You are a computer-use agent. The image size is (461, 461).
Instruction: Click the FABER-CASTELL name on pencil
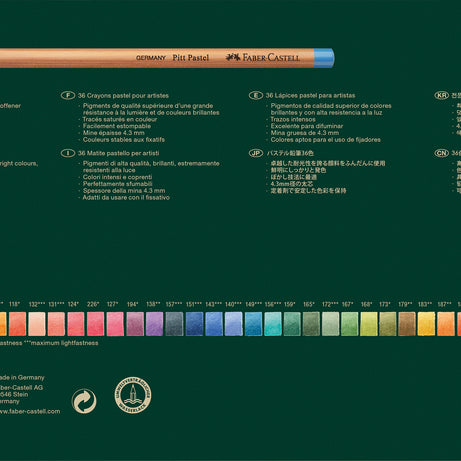click(x=271, y=58)
